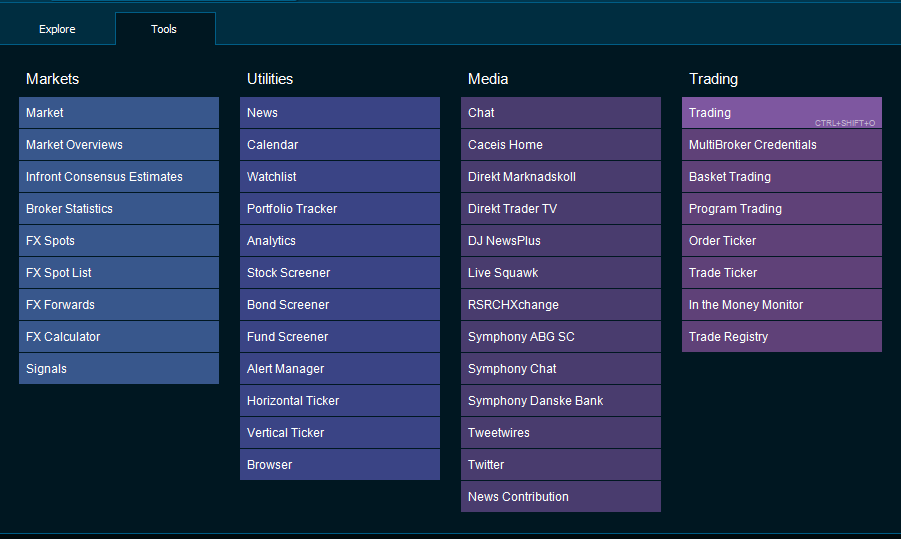Image resolution: width=901 pixels, height=539 pixels.
Task: Open Chat under Media
Action: point(561,113)
